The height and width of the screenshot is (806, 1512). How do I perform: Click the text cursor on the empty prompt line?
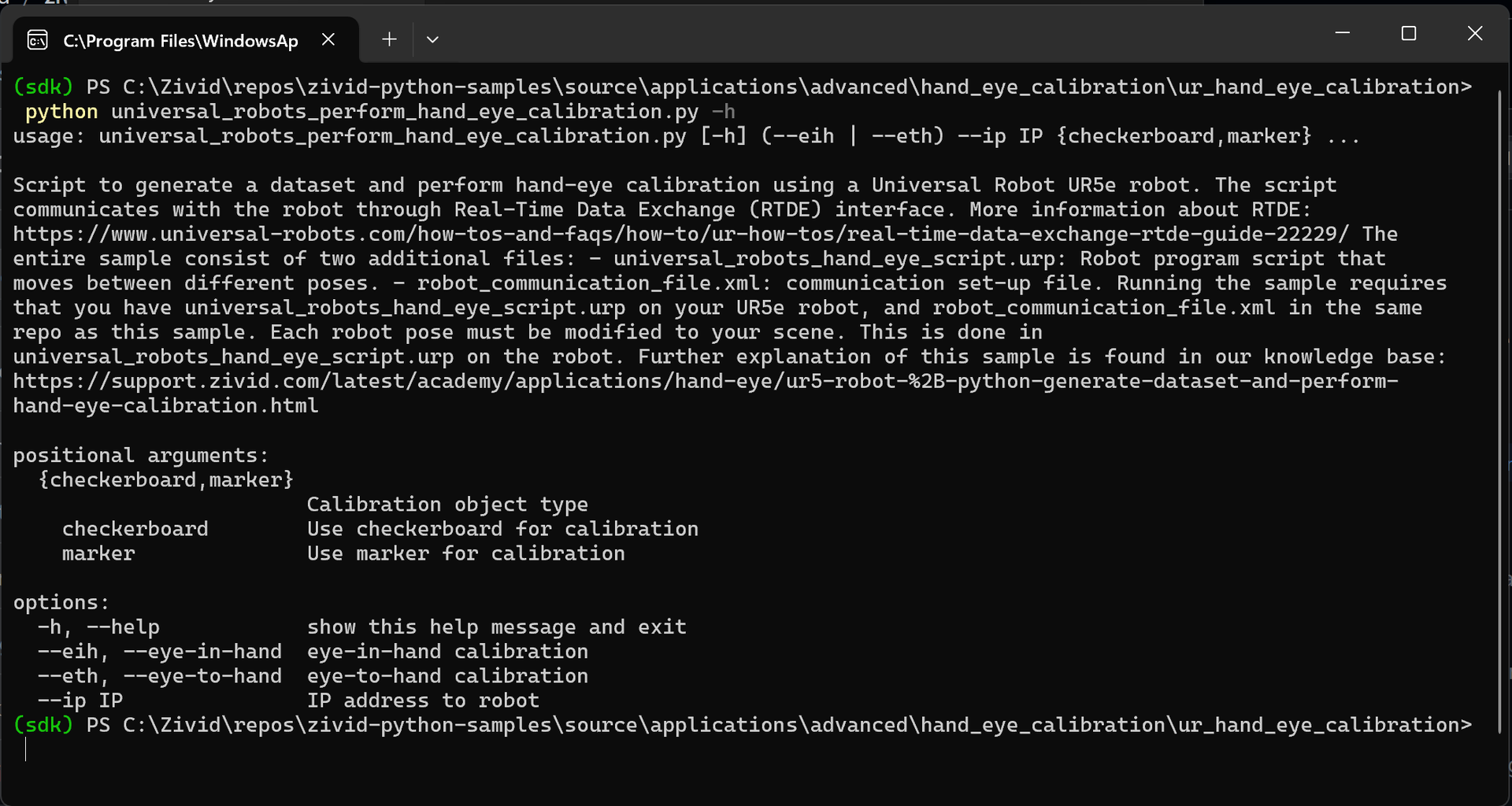(x=26, y=749)
